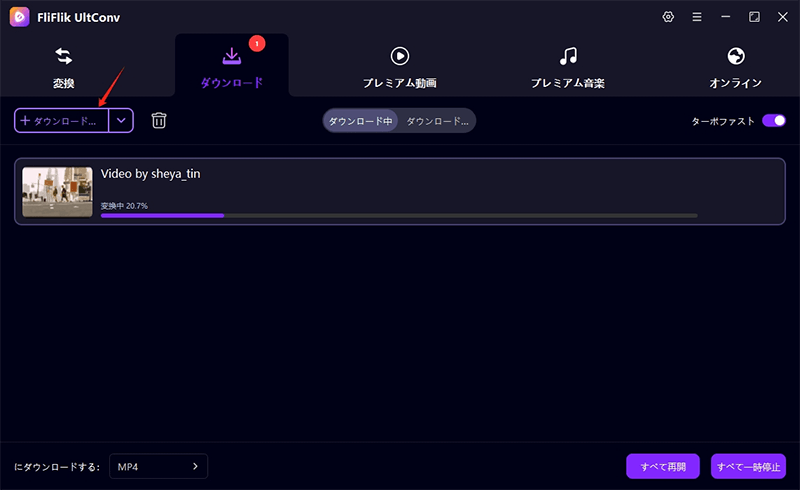Click the すべて再開 button
The image size is (800, 490).
pos(663,467)
